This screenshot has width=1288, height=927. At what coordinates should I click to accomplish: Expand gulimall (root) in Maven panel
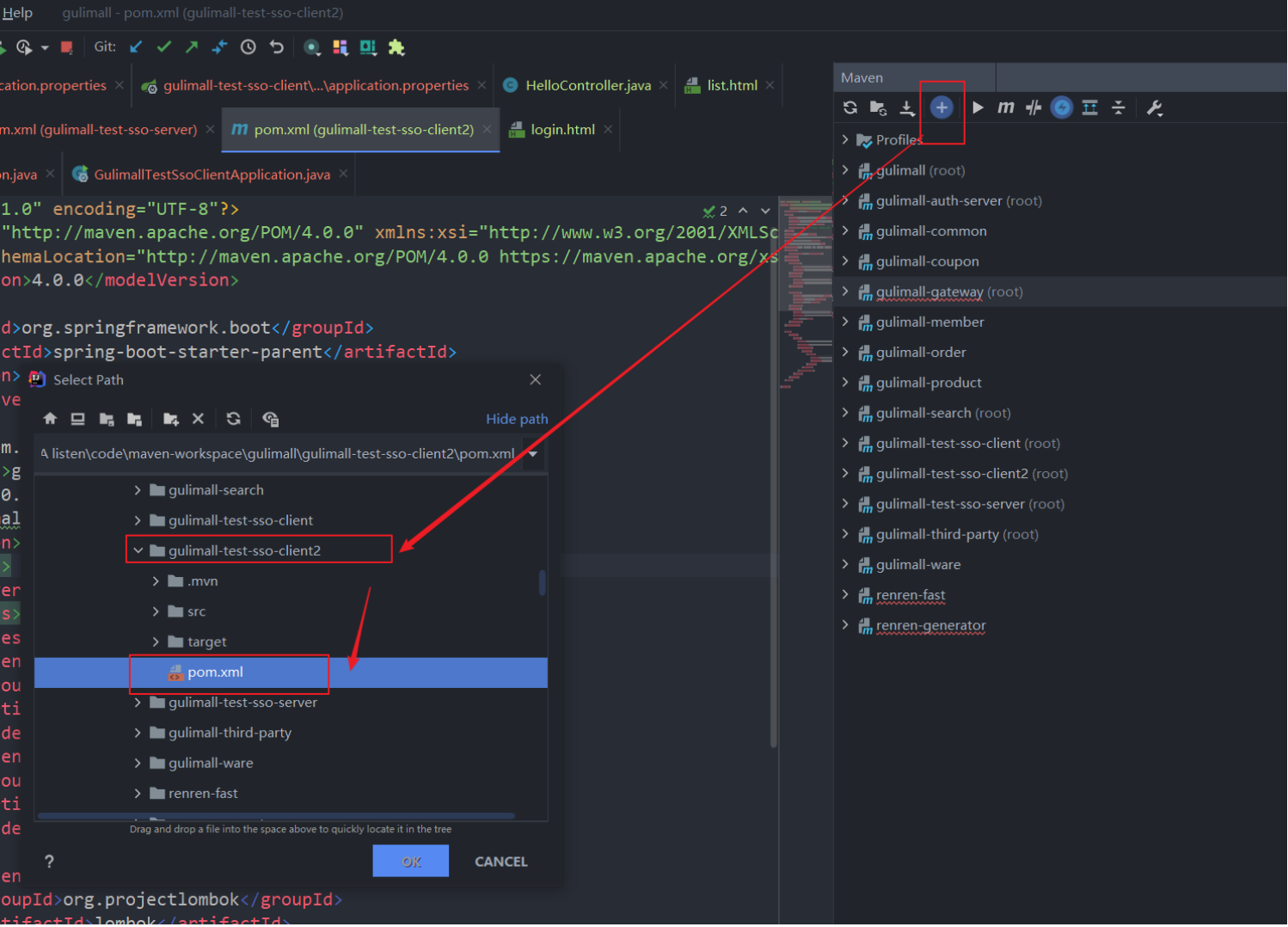tap(845, 170)
